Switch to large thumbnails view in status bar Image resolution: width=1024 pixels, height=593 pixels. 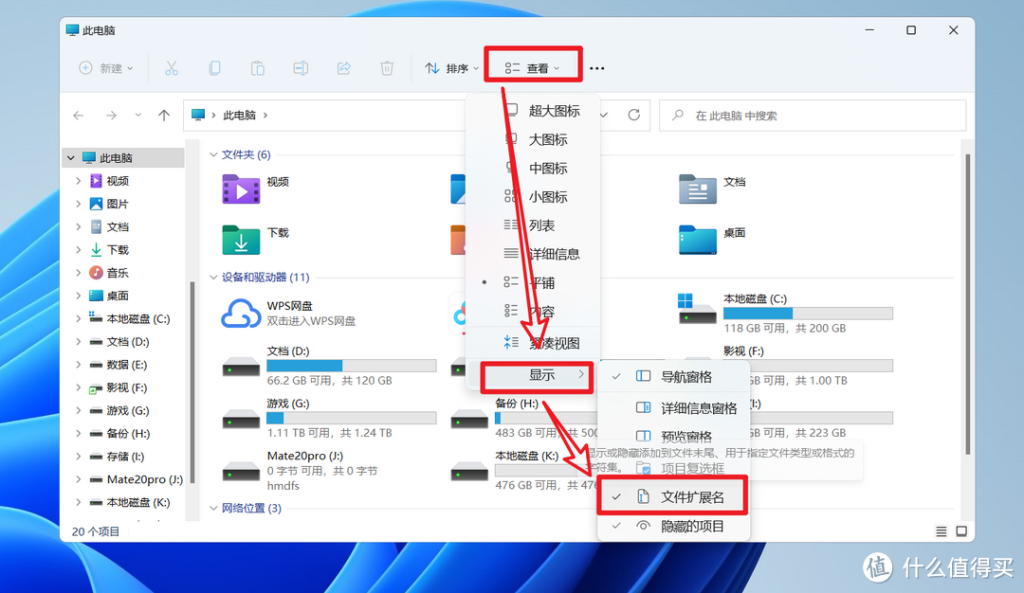tap(961, 532)
